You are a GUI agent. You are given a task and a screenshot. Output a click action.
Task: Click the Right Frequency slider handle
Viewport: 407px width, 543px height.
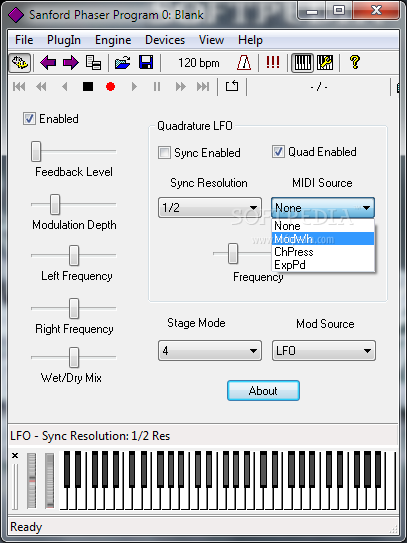(74, 309)
